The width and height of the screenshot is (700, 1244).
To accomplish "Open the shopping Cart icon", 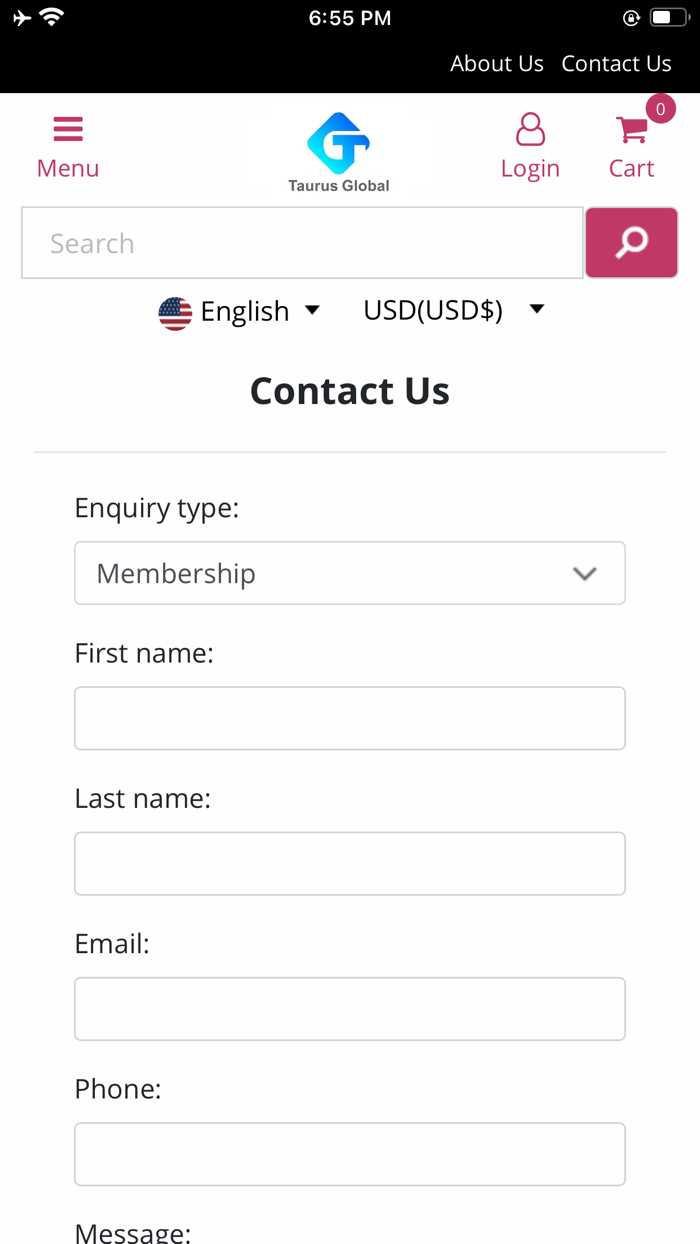I will point(631,129).
